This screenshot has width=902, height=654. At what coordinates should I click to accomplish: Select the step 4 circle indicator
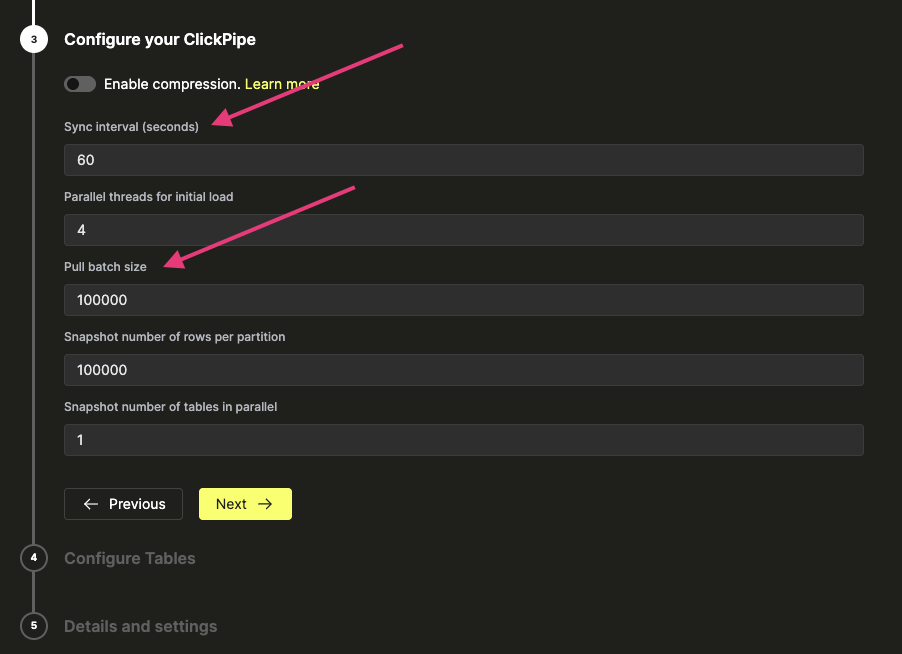tap(33, 558)
